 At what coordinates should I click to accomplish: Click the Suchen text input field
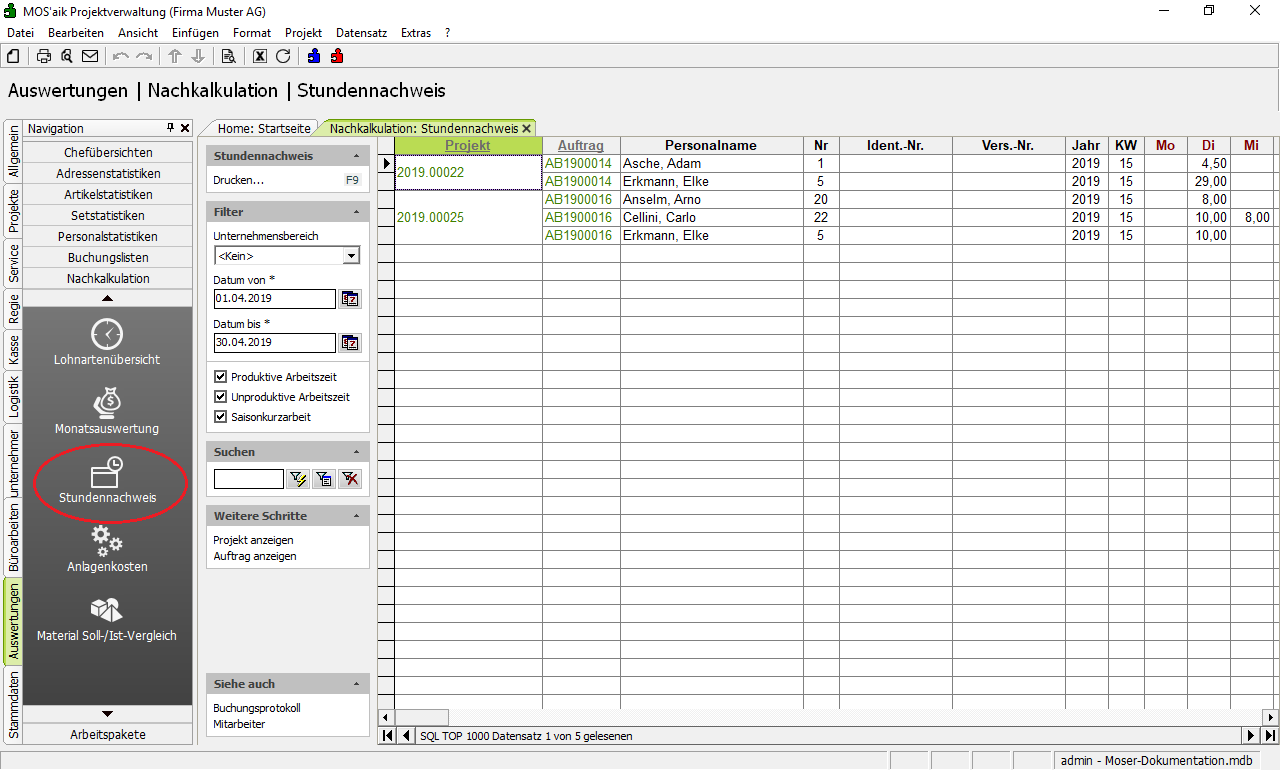248,479
